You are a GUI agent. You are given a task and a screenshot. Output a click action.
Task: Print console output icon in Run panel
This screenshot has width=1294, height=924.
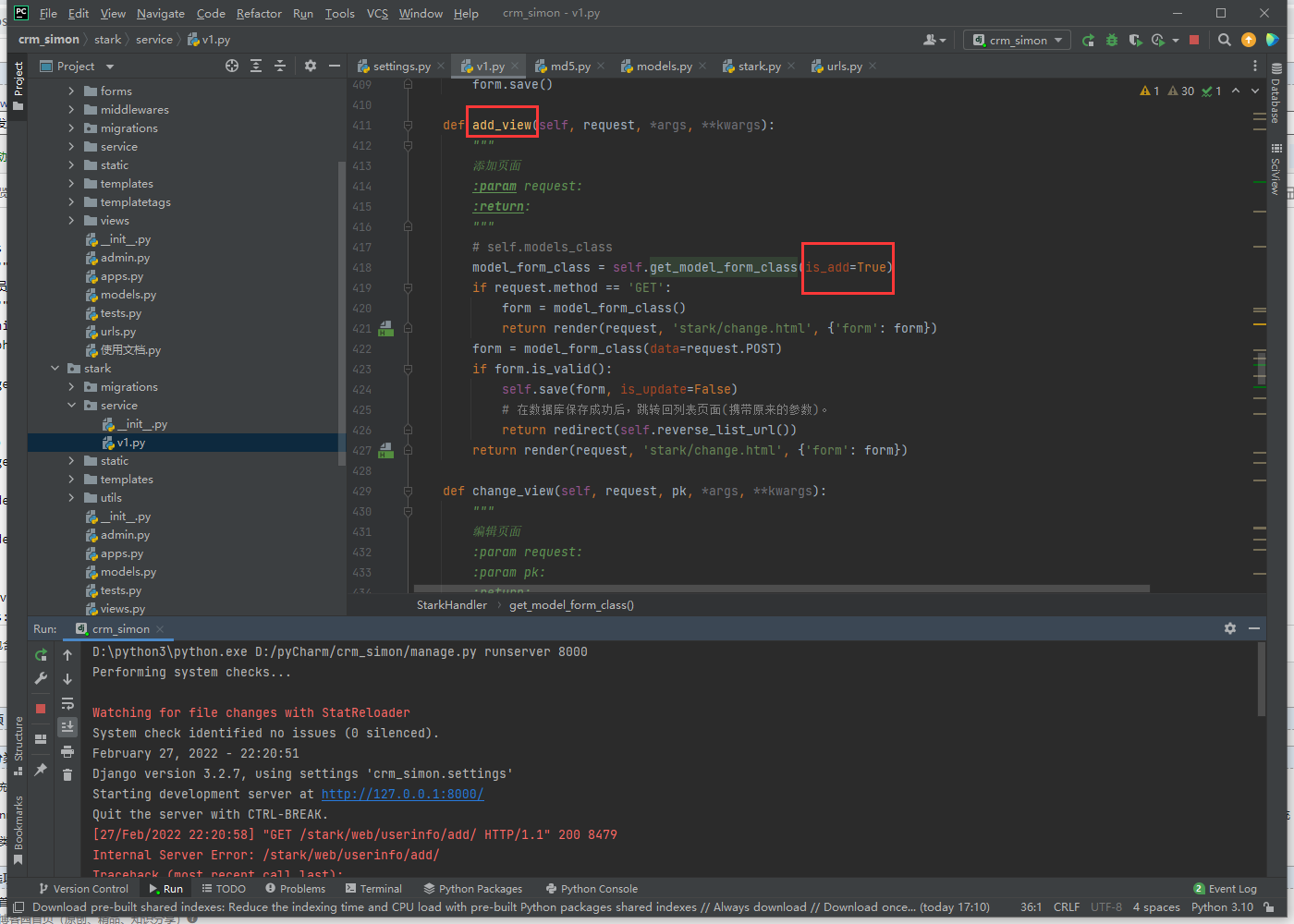tap(67, 751)
